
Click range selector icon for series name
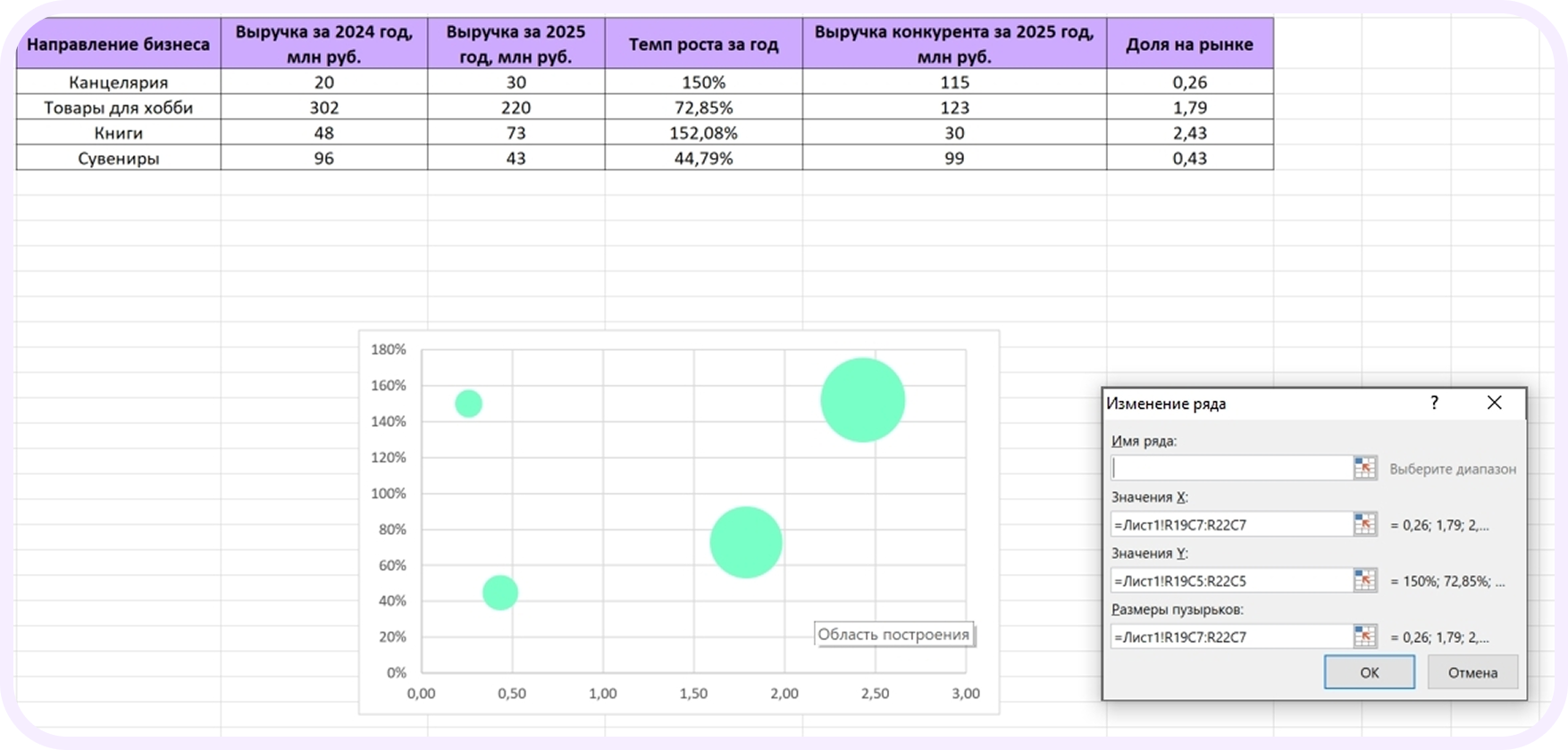(1364, 468)
